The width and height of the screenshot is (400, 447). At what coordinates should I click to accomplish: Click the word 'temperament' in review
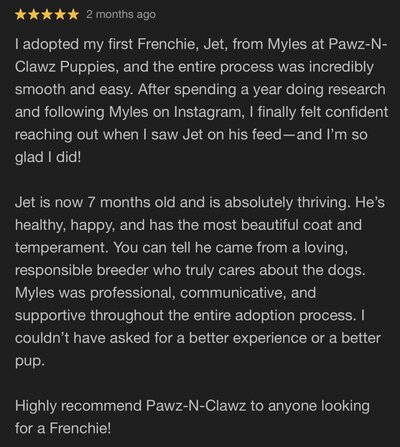click(59, 248)
